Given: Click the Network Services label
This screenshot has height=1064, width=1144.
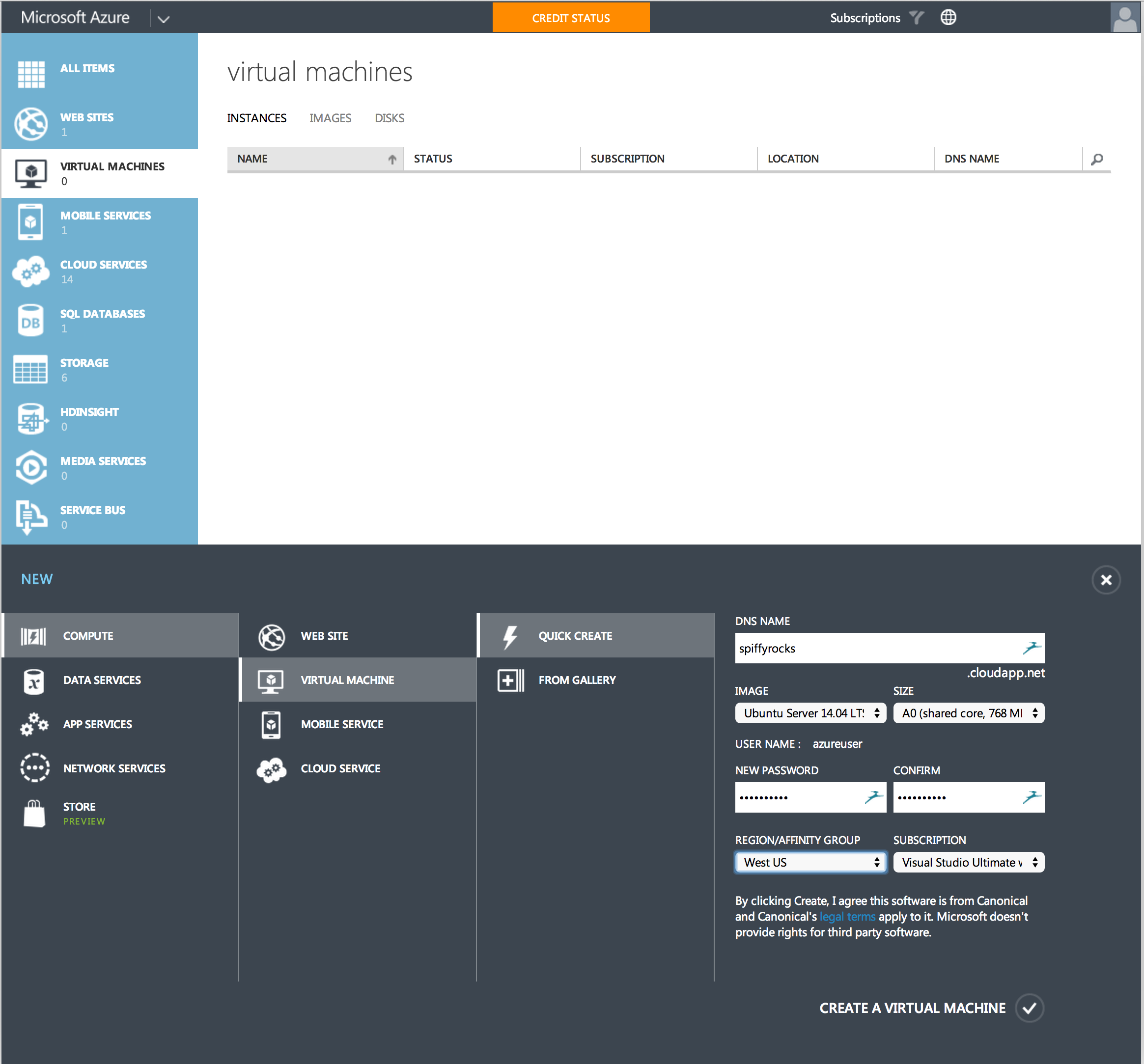Looking at the screenshot, I should [x=114, y=769].
